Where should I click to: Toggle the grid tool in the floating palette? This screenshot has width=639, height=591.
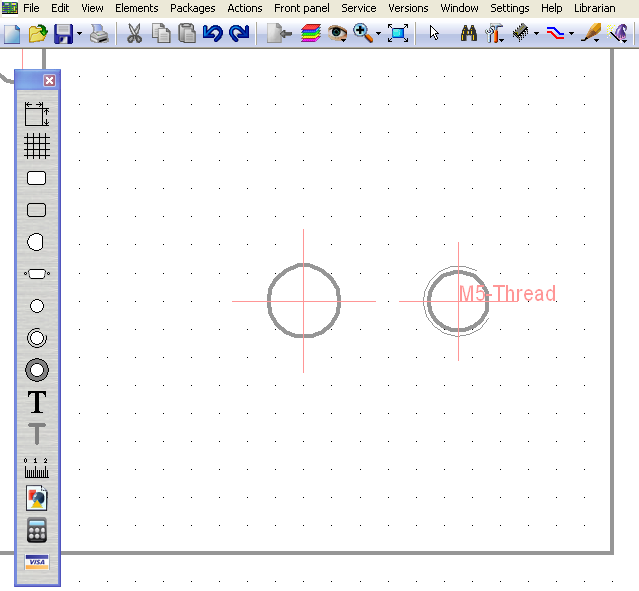[37, 146]
